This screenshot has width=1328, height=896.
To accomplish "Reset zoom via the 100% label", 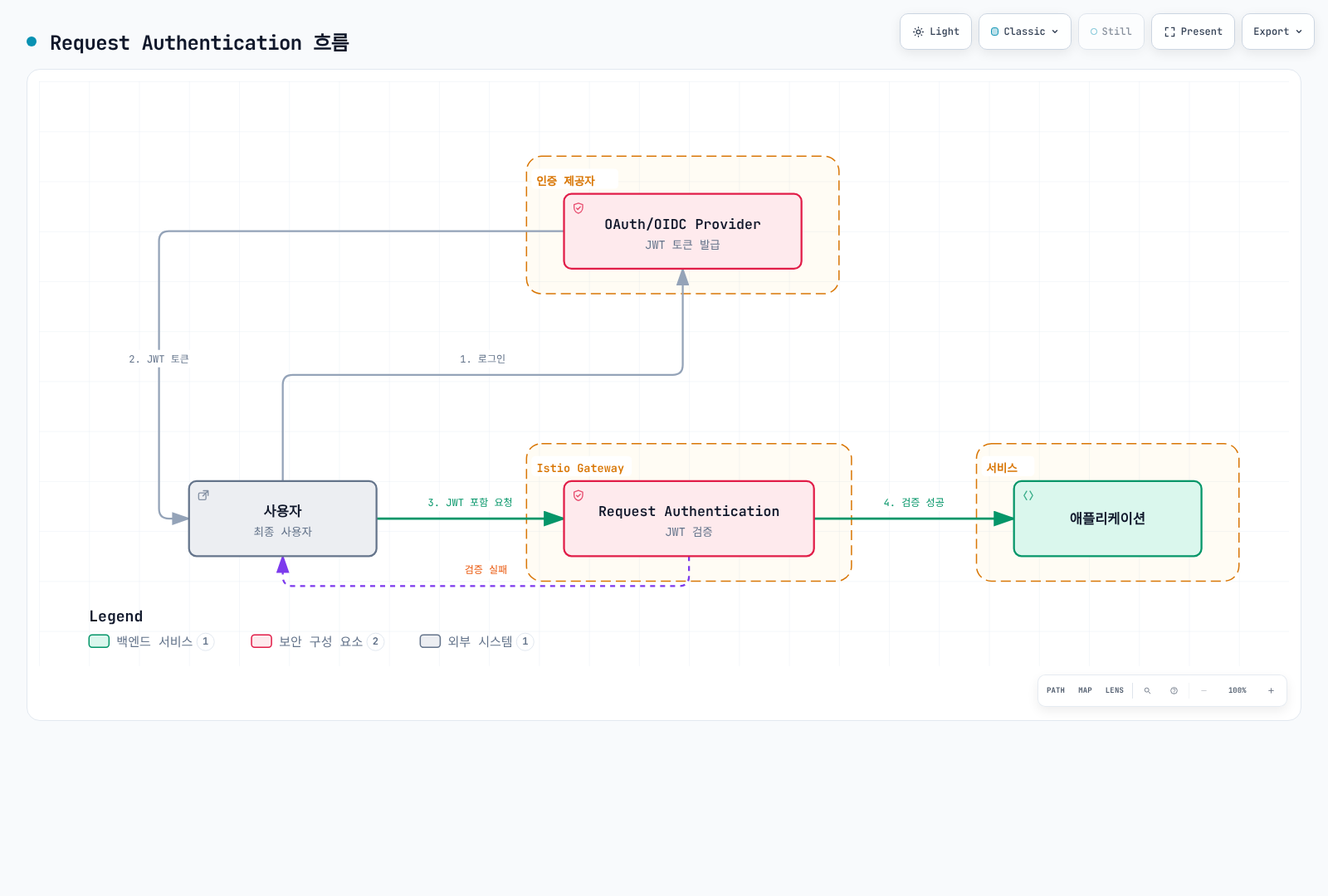I will [1238, 690].
